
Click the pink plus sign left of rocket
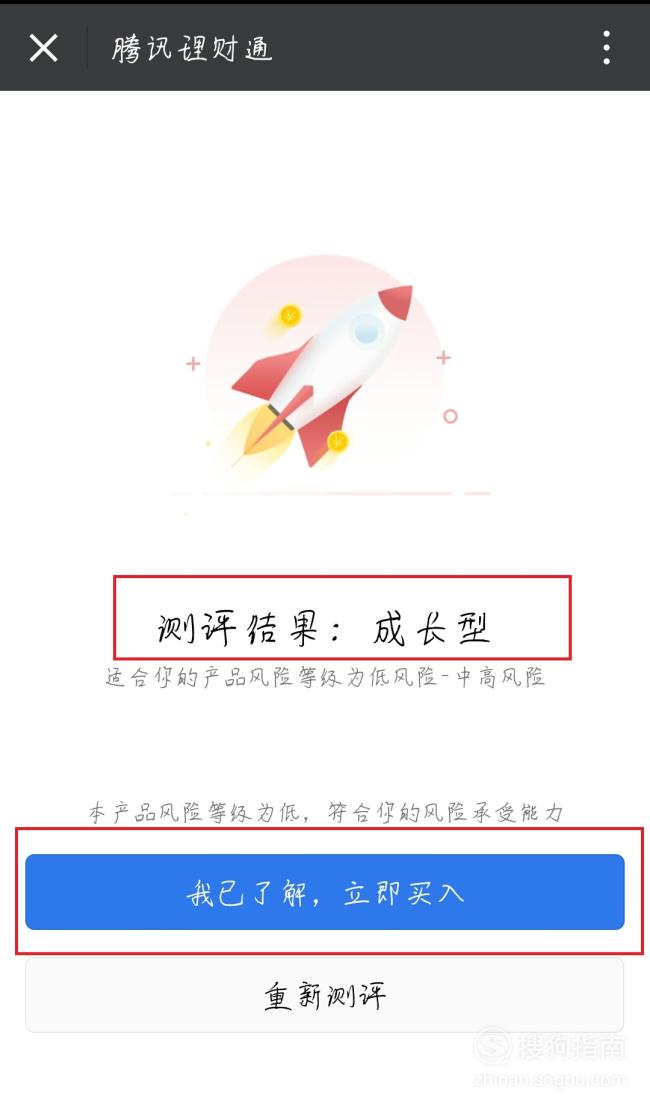click(193, 364)
